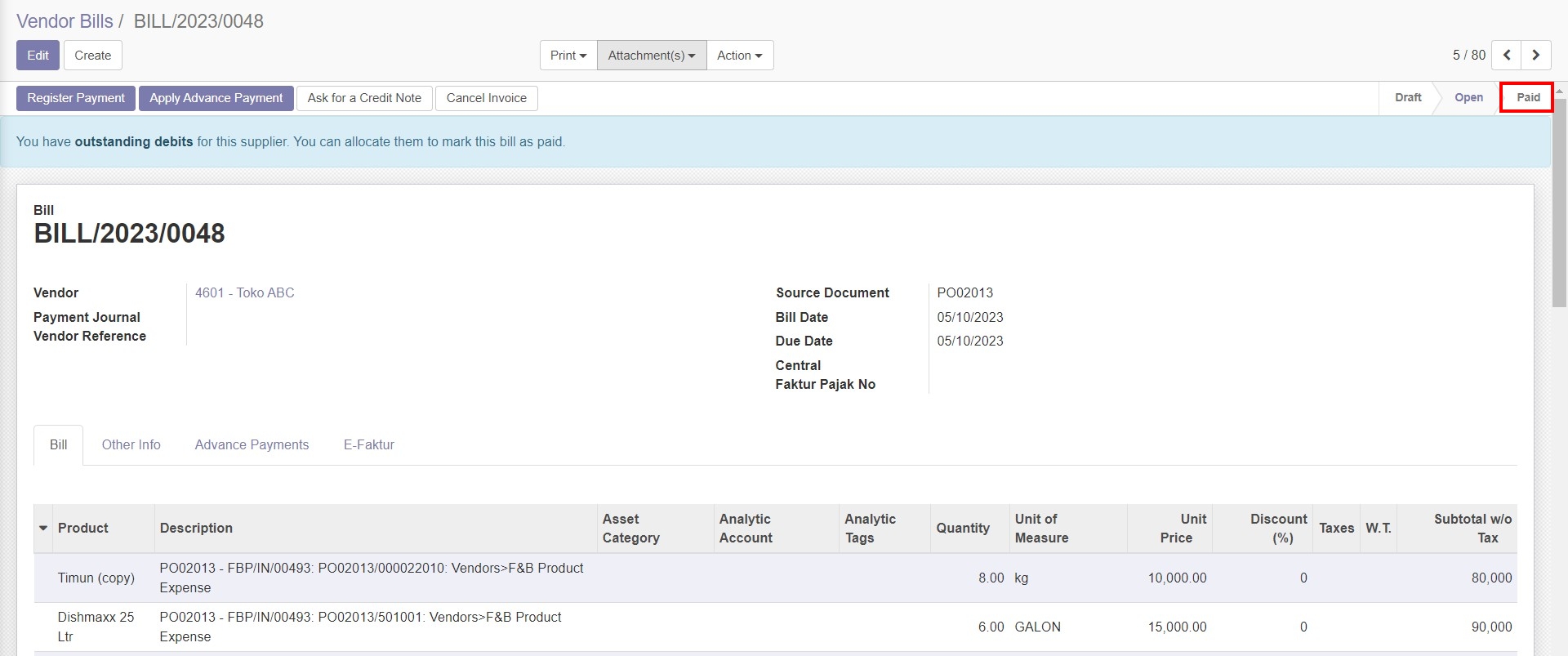
Task: Click subtotal 80,000
Action: point(1491,578)
